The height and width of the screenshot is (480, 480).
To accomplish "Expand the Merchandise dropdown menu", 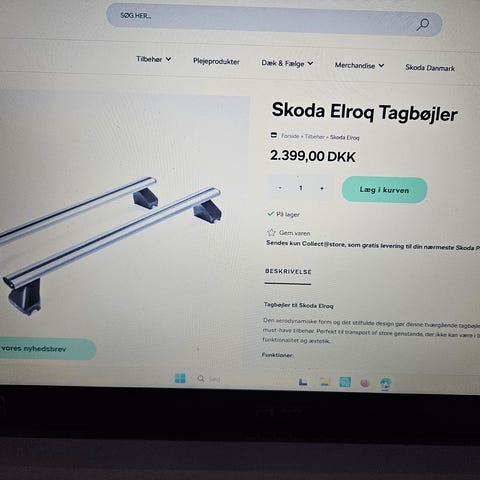I will (359, 65).
